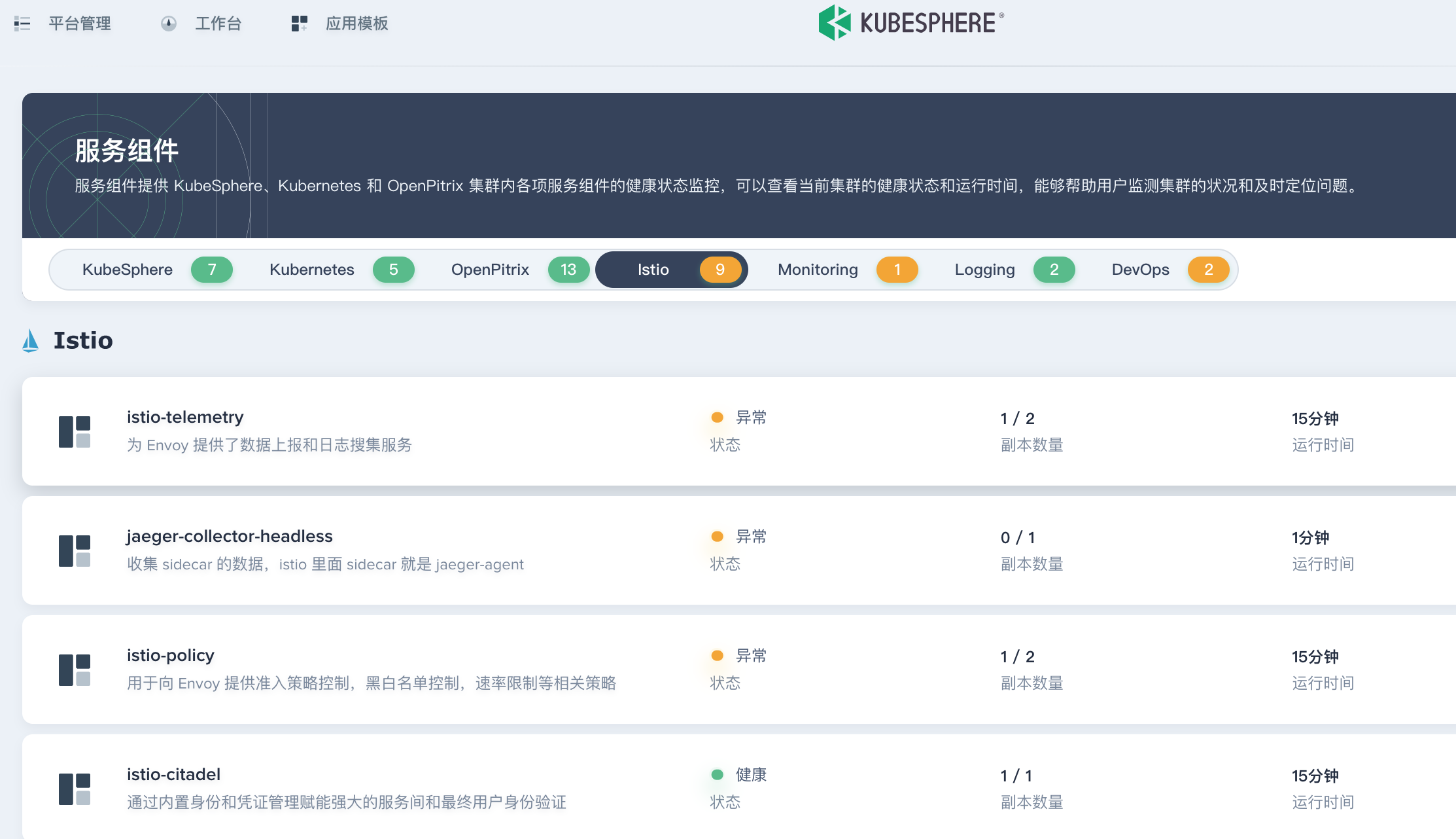Switch to the KubeSphere tab

tap(157, 270)
